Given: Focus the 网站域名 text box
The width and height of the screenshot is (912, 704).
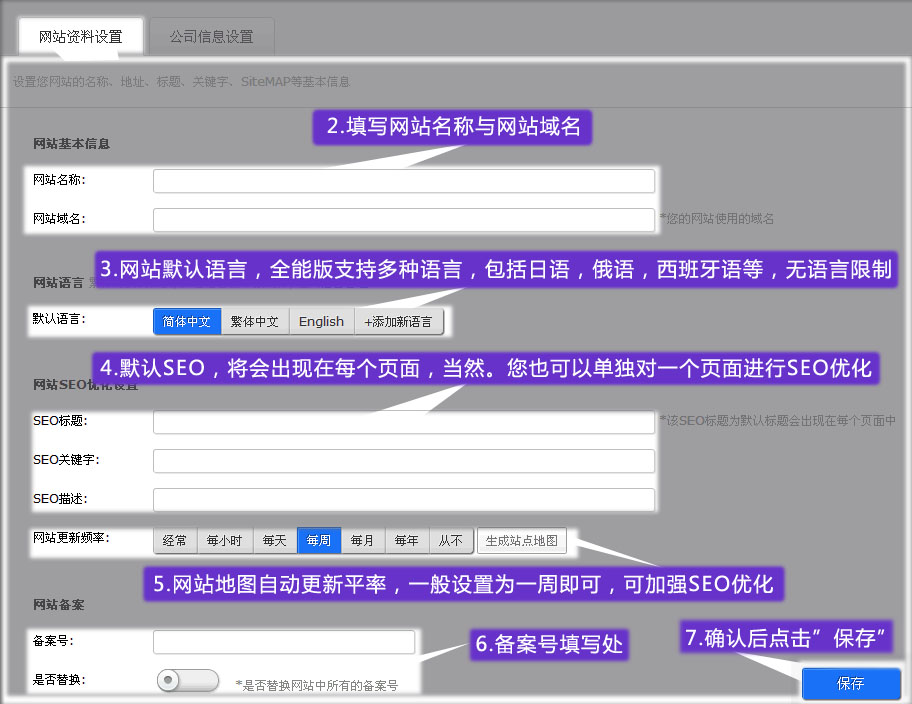Looking at the screenshot, I should click(x=404, y=219).
